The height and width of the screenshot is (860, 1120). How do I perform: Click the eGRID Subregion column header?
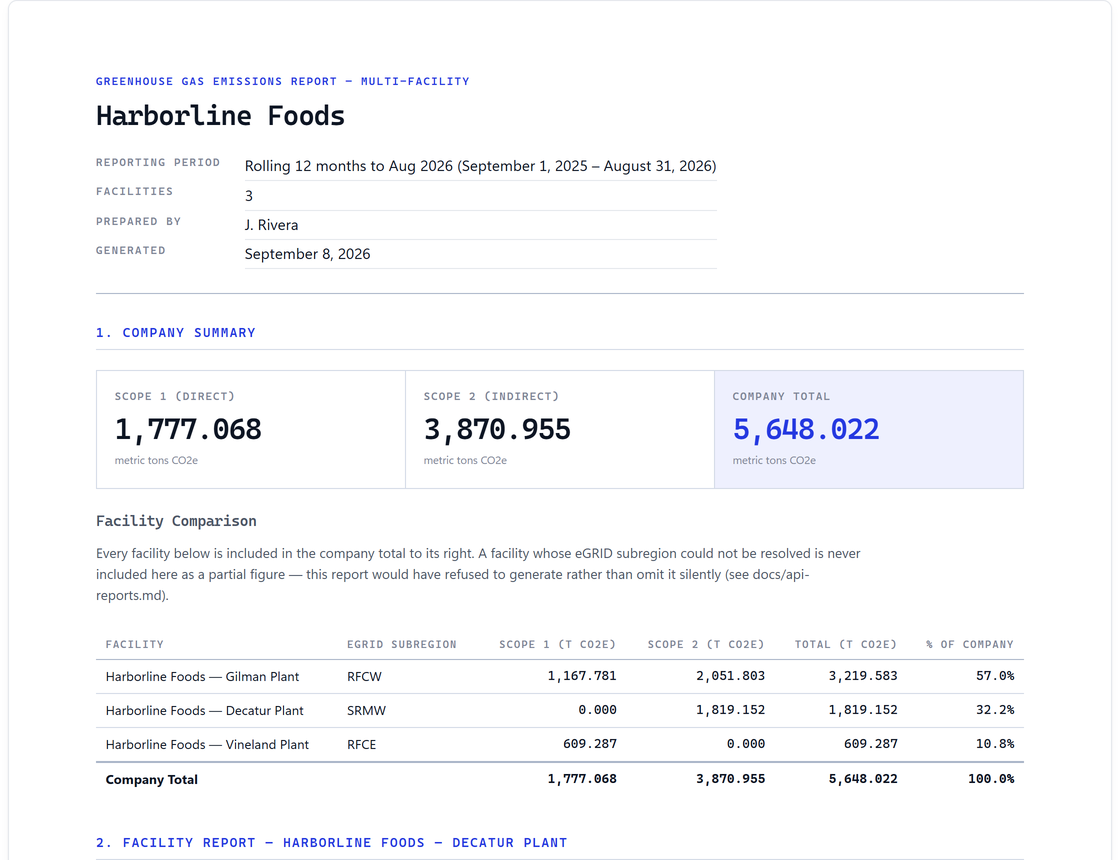pos(401,644)
